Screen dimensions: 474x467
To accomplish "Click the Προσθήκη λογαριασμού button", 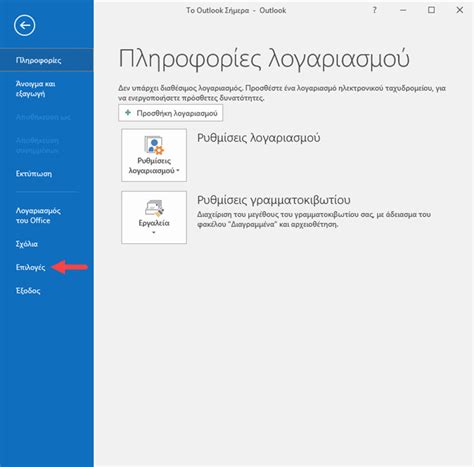I will [x=171, y=113].
